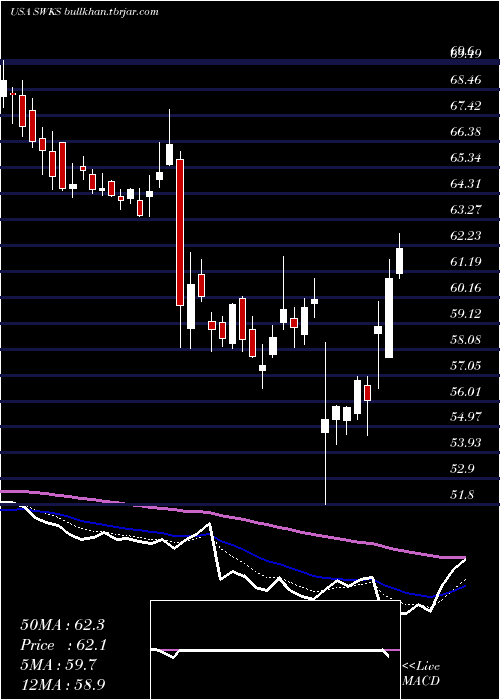This screenshot has width=500, height=700.
Task: Click the 66.38 price axis label
Action: [x=466, y=132]
